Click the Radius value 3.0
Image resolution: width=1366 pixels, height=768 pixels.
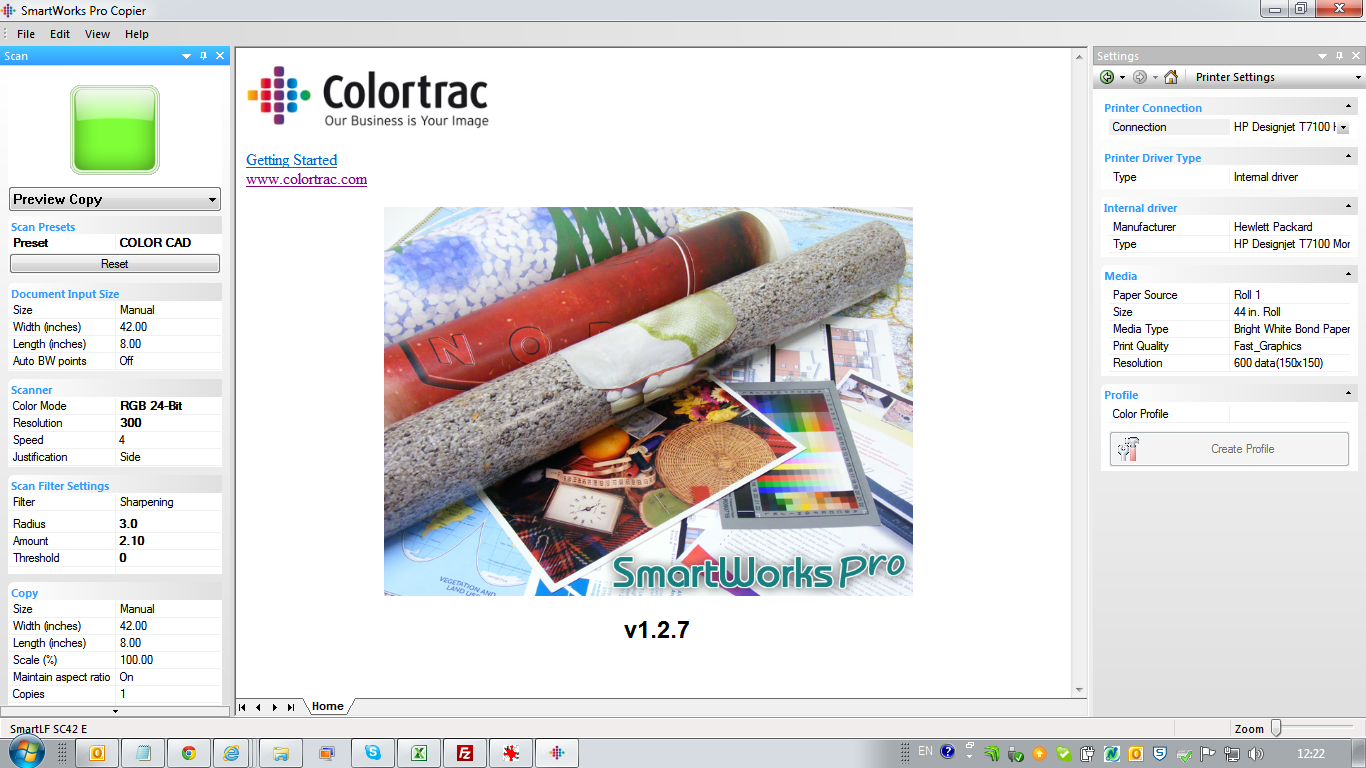tap(129, 524)
